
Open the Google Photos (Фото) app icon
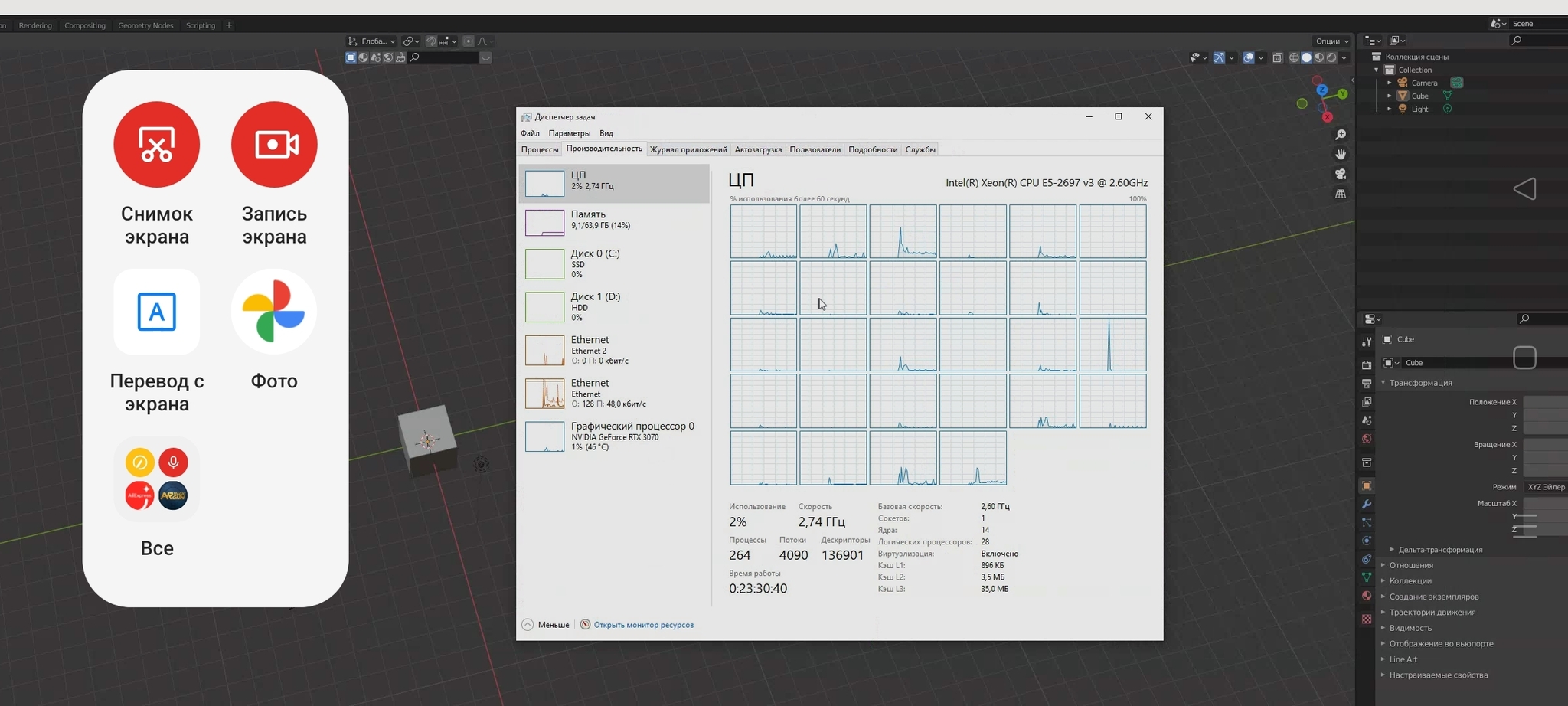274,312
